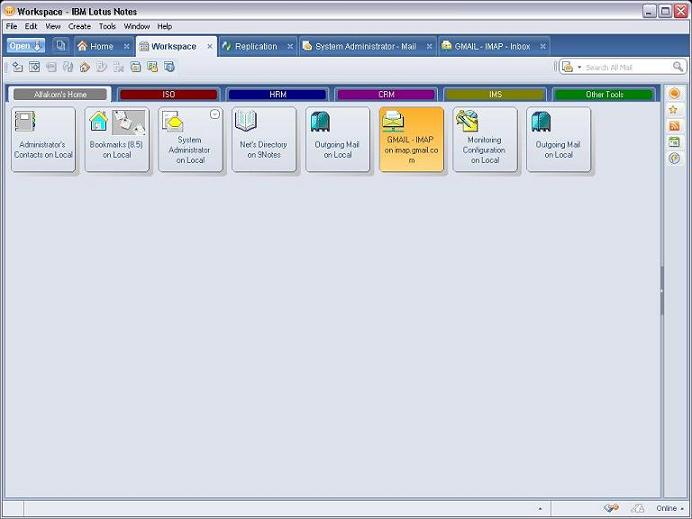Open the round bottom sidebar icon
Viewport: 692px width, 519px height.
pos(674,158)
